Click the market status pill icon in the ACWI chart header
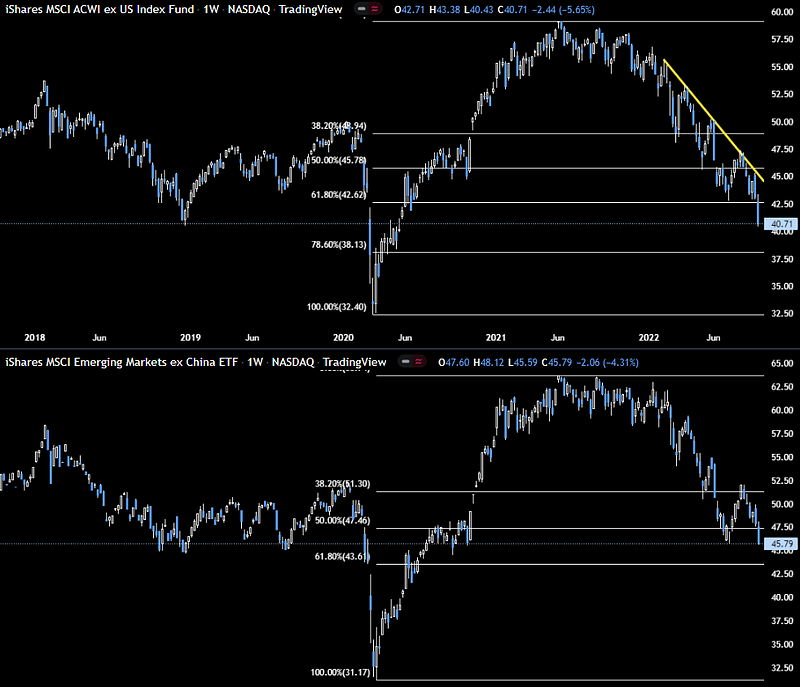The height and width of the screenshot is (687, 800). click(x=358, y=10)
